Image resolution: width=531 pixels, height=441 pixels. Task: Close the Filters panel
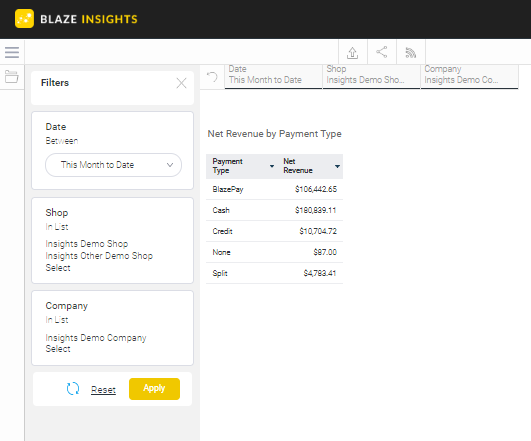(x=182, y=83)
